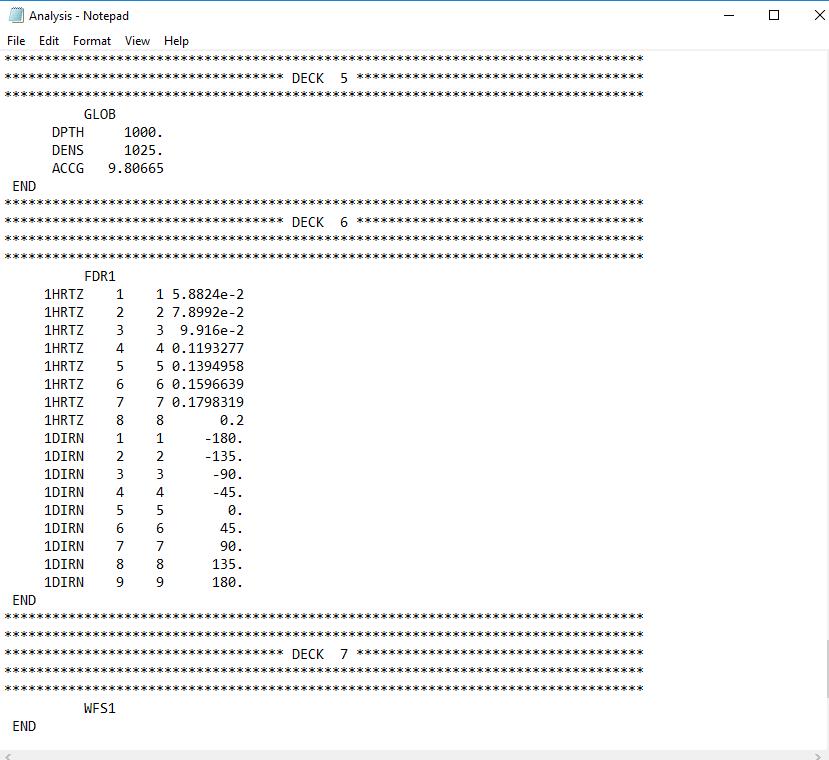Open the Help menu

[x=176, y=41]
